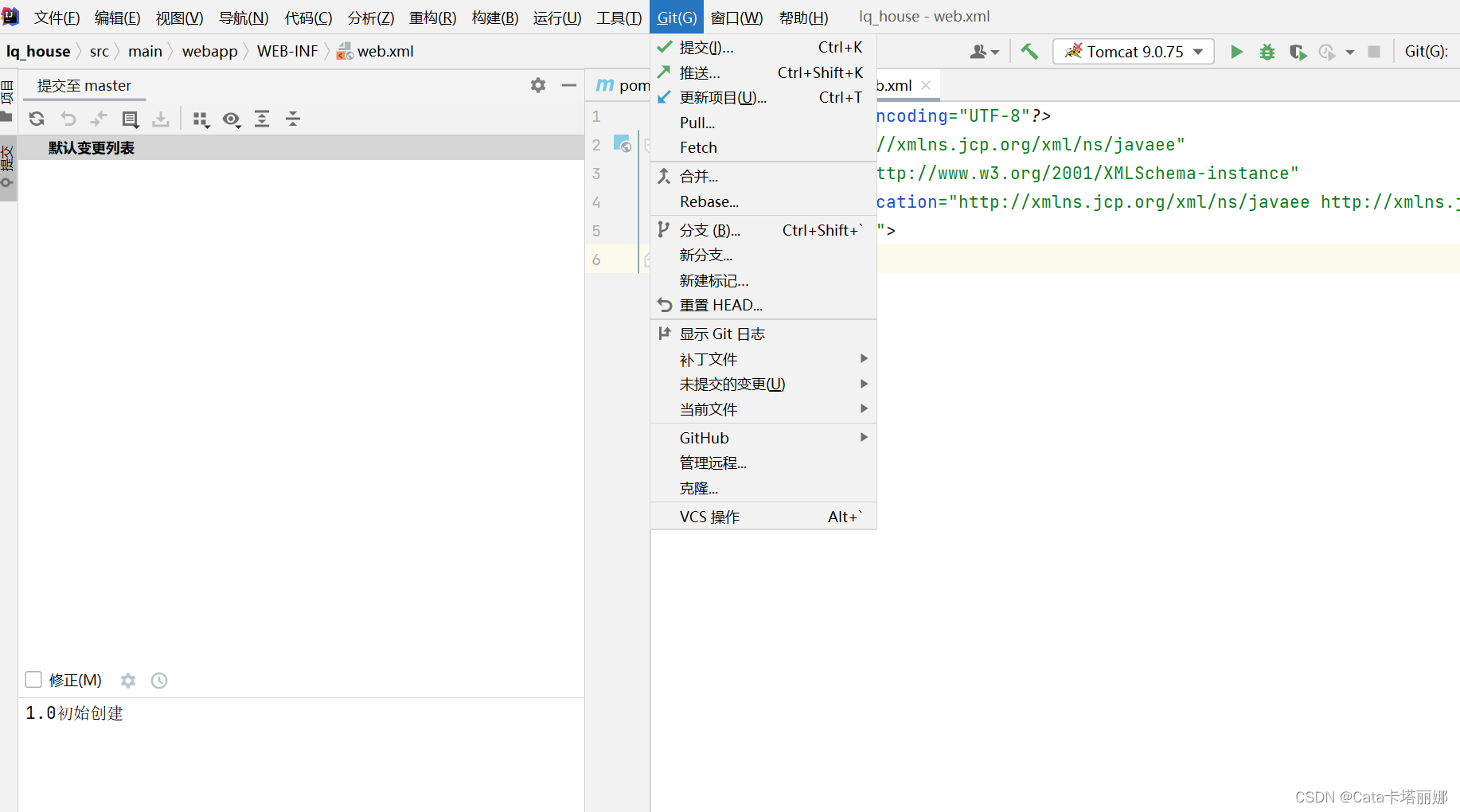This screenshot has height=812, width=1460.
Task: Expand the 未提交的变更(U) submenu
Action: point(763,384)
